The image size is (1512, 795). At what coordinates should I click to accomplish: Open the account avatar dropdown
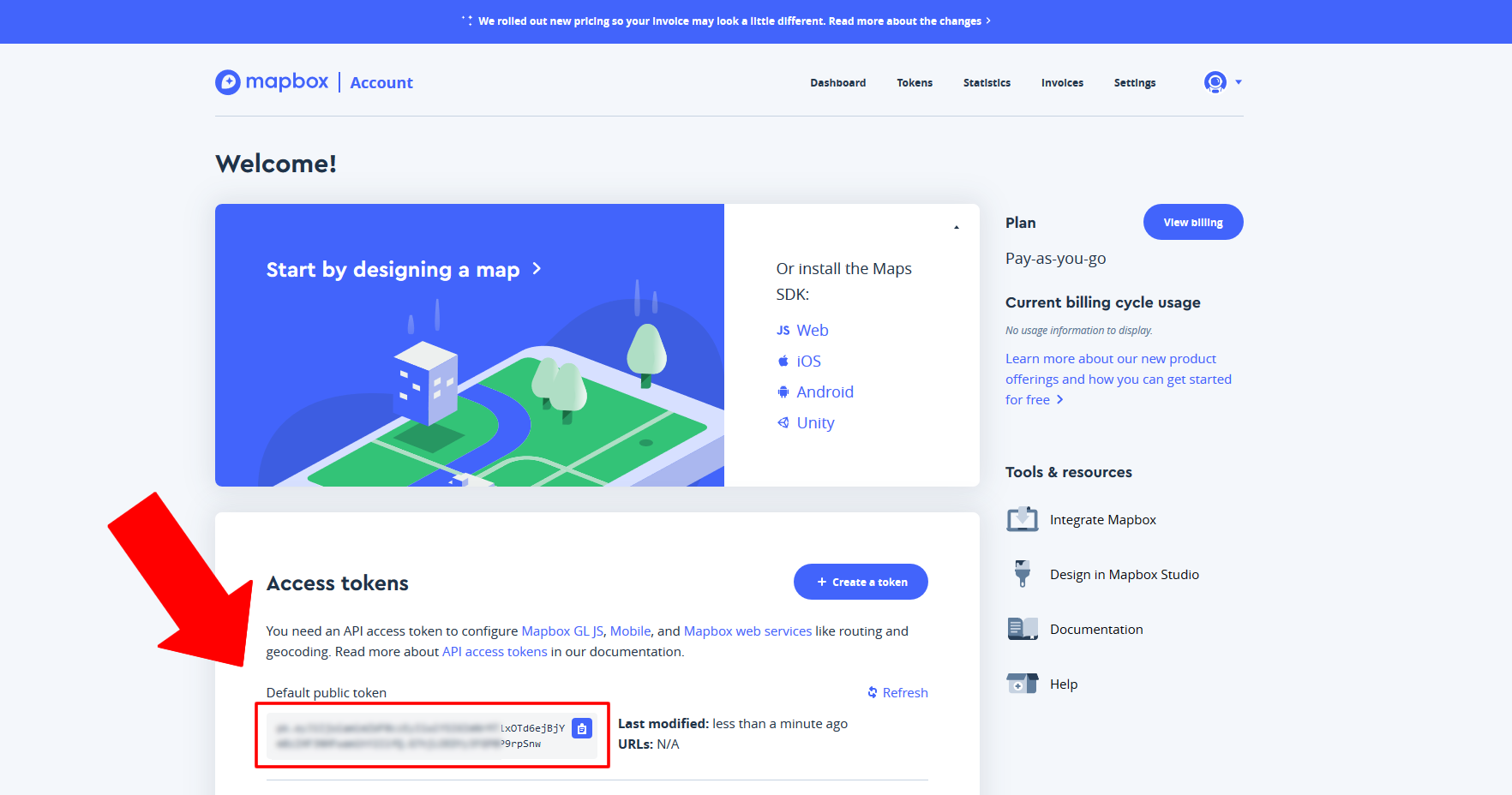pyautogui.click(x=1221, y=82)
